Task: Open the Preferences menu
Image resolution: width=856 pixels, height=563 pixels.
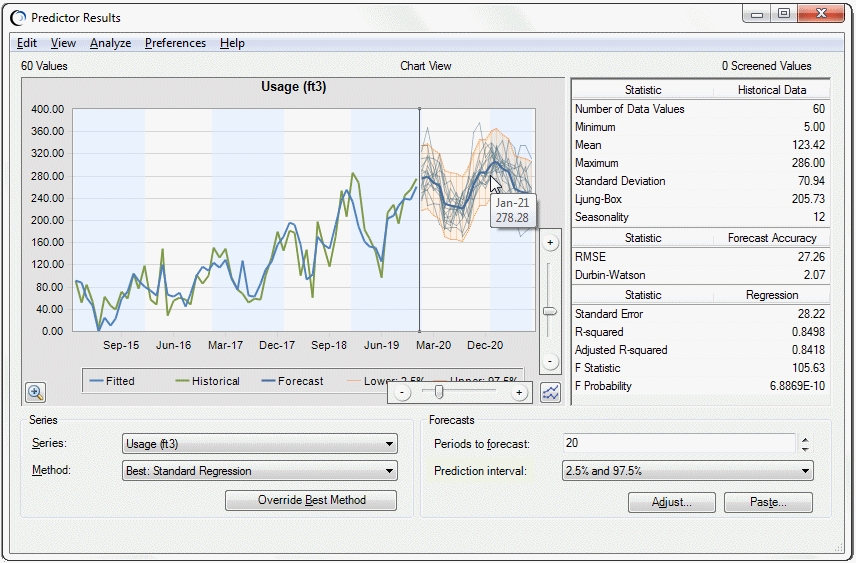Action: pyautogui.click(x=175, y=43)
